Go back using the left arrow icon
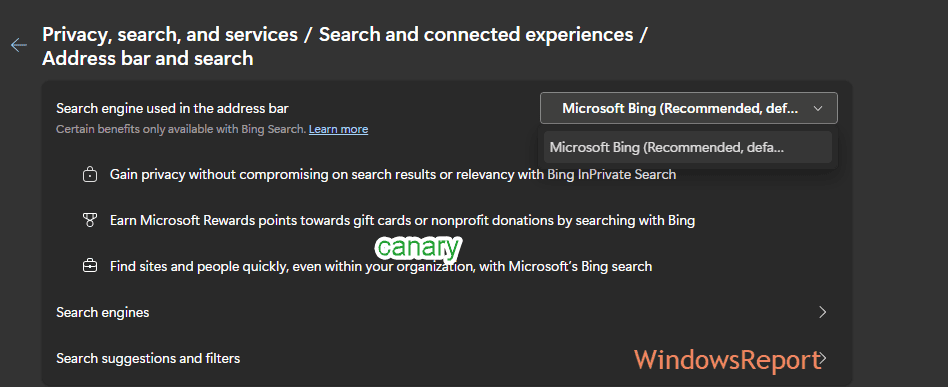Screen dimensions: 948x387 pos(19,45)
